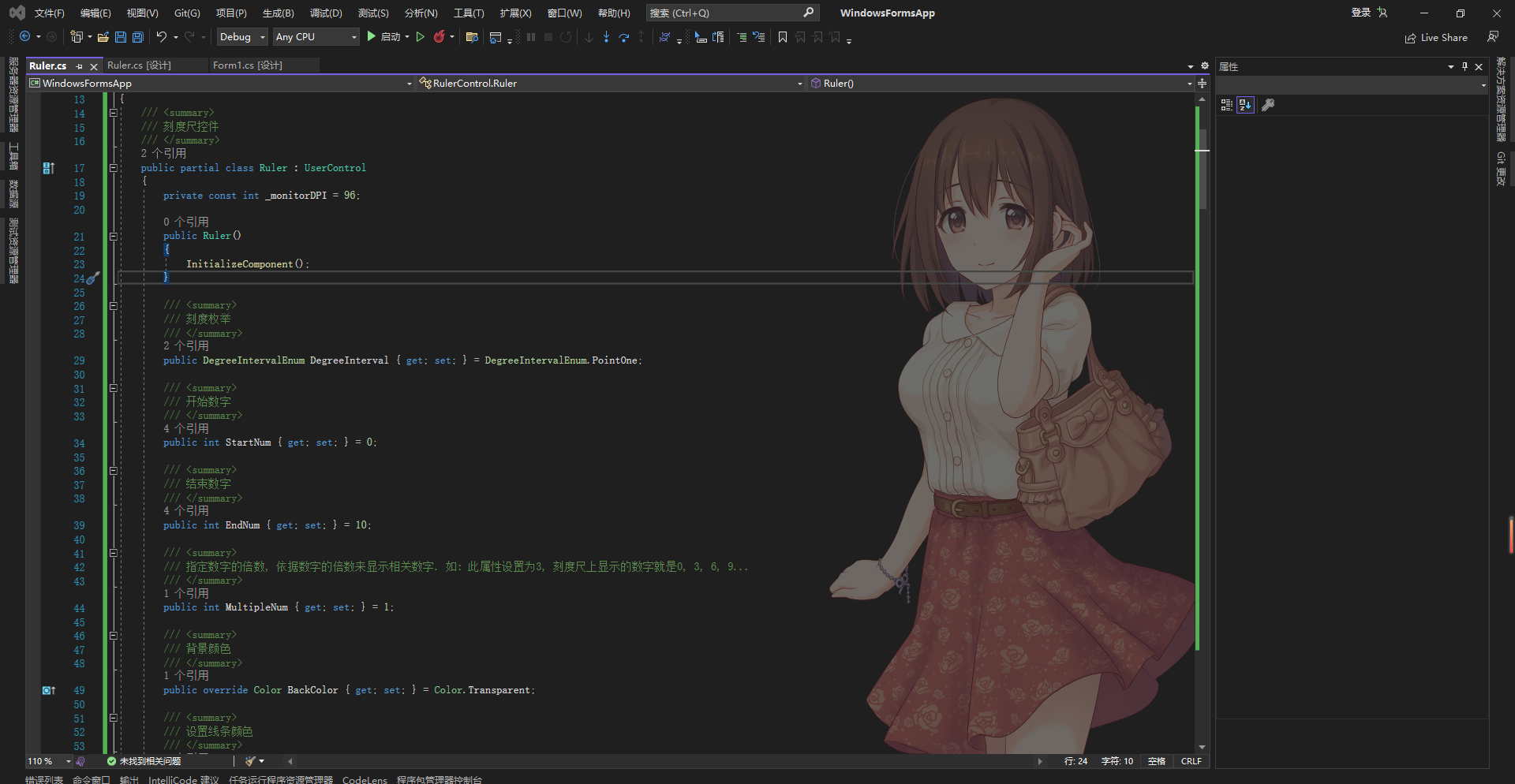
Task: Undo the last action via toolbar
Action: click(162, 37)
